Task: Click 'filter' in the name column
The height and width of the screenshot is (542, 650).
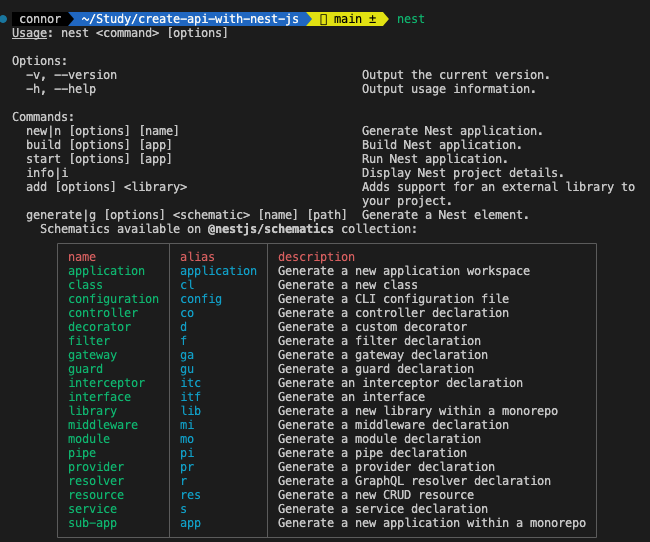Action: pos(89,341)
